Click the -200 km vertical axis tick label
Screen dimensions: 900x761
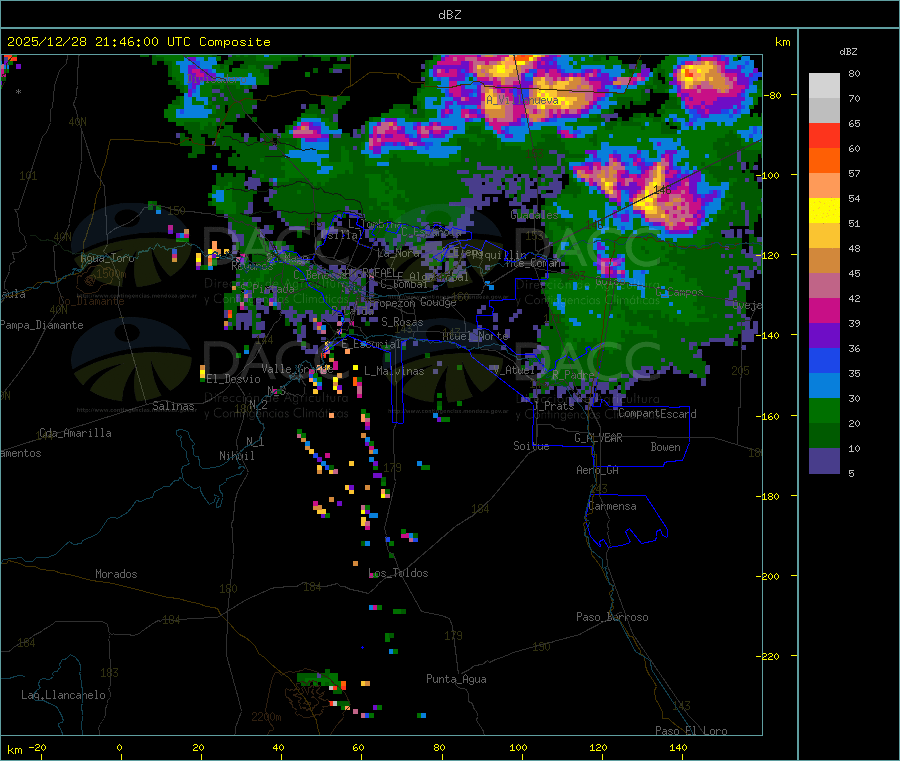pyautogui.click(x=767, y=576)
